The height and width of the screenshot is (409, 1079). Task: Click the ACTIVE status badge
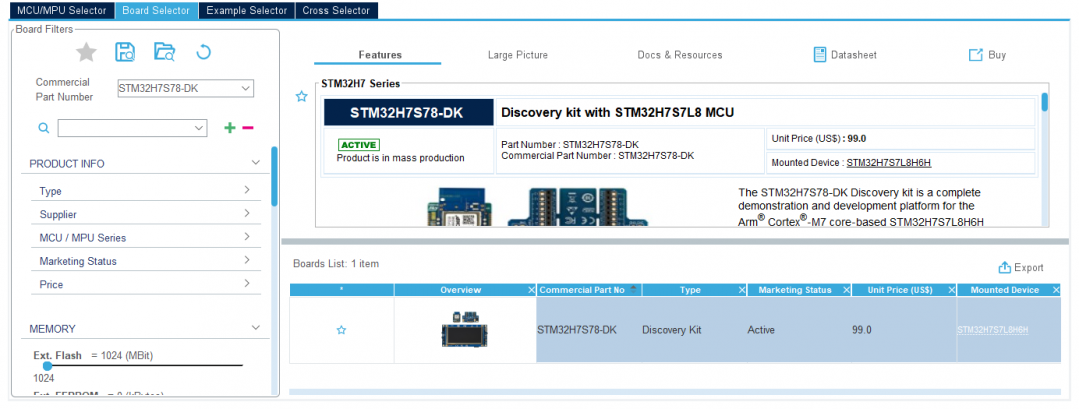(359, 145)
